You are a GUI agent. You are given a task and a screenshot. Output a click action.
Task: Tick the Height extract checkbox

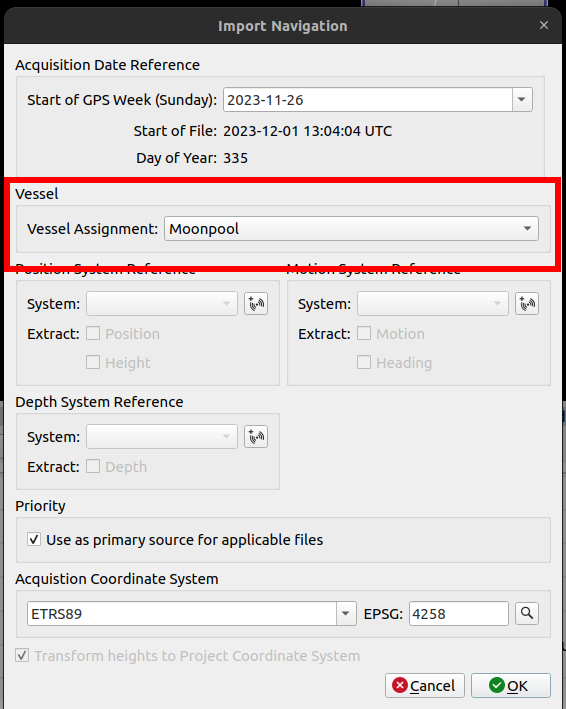[x=93, y=362]
